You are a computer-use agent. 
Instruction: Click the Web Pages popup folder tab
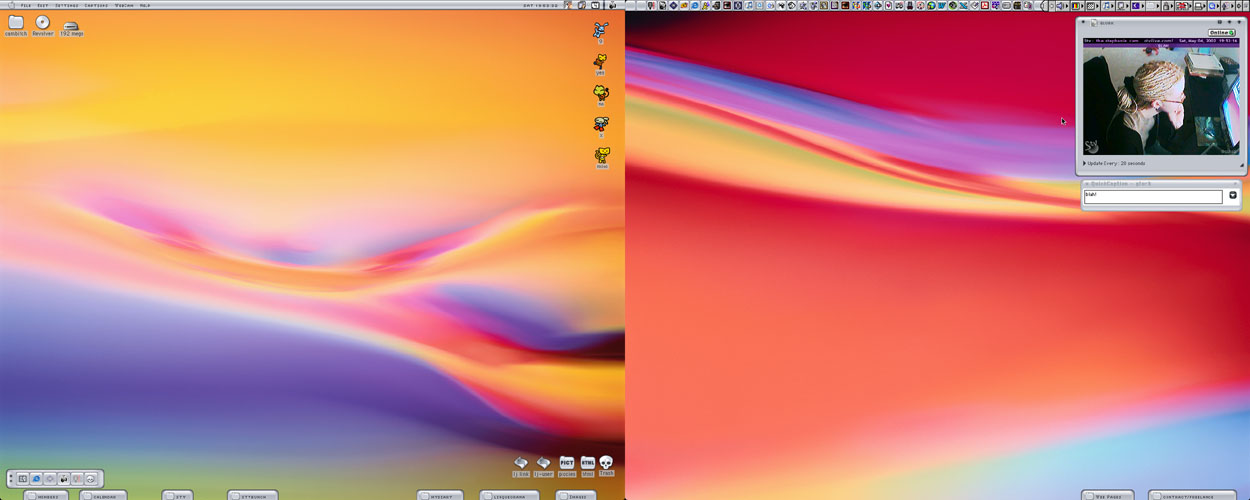point(1108,495)
